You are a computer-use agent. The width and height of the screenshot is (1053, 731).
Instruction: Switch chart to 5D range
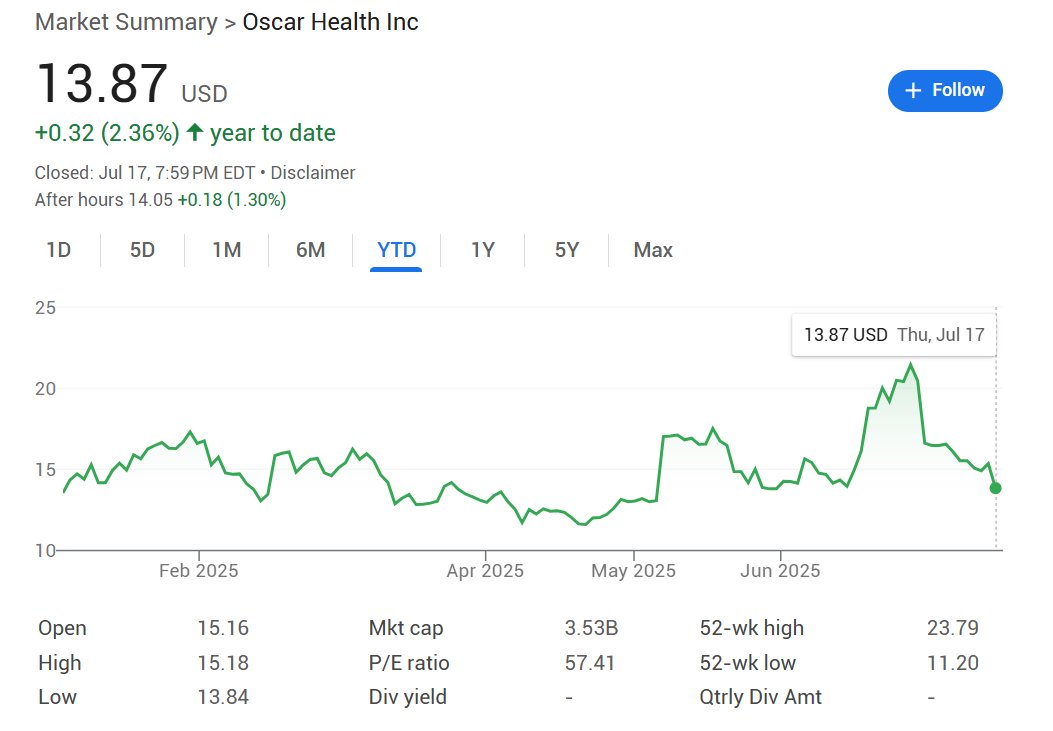[142, 250]
